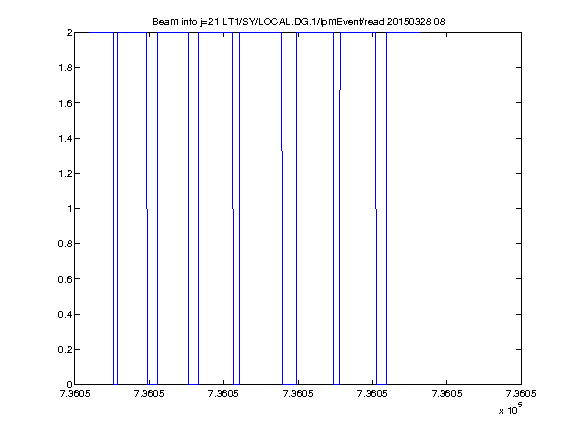Select the last 7.3605 x-axis tick label
The width and height of the screenshot is (576, 432).
tap(521, 394)
